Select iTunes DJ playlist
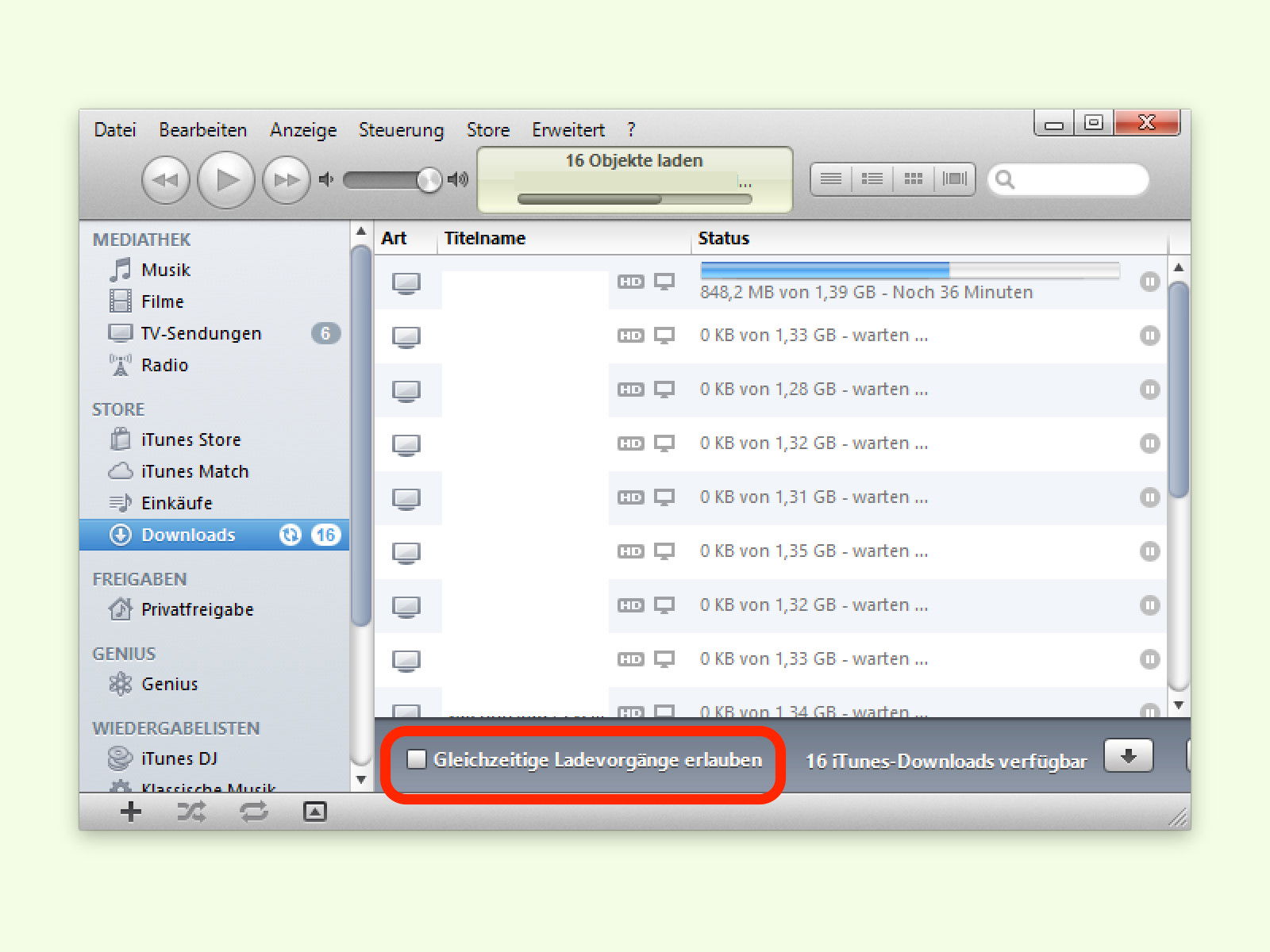The image size is (1270, 952). click(x=214, y=758)
